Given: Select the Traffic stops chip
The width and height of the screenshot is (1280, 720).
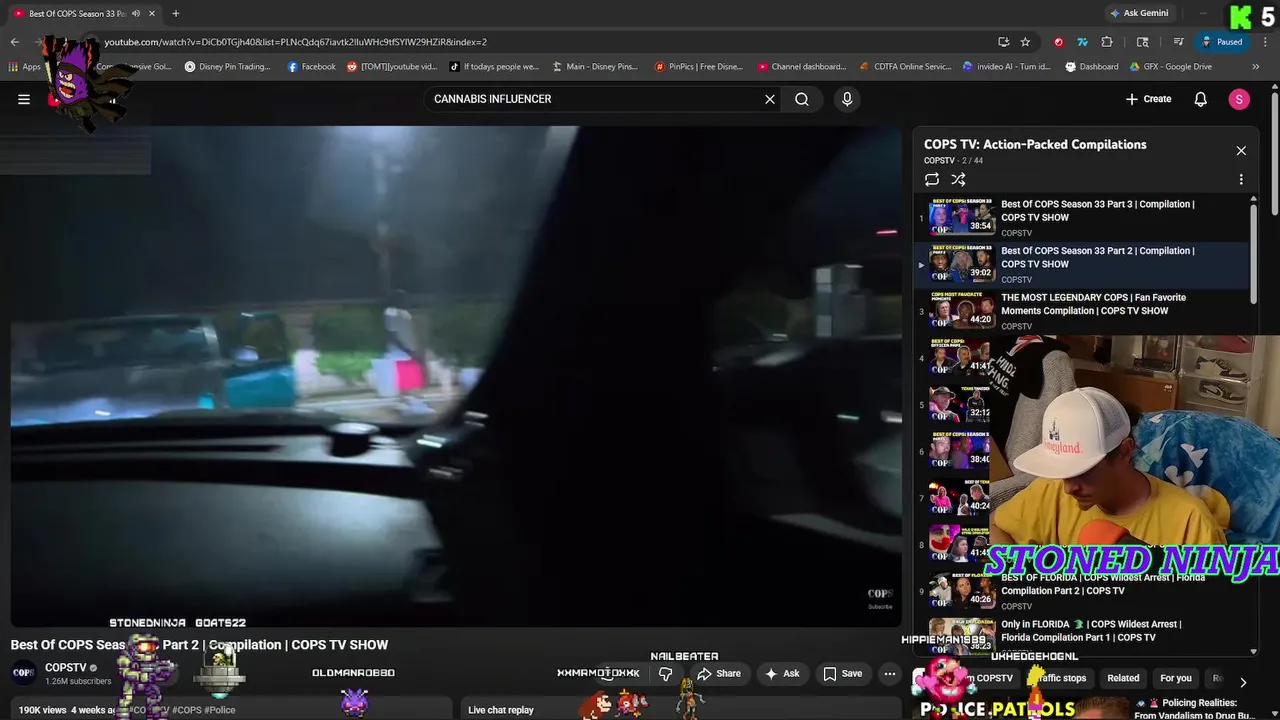Looking at the screenshot, I should point(1060,678).
